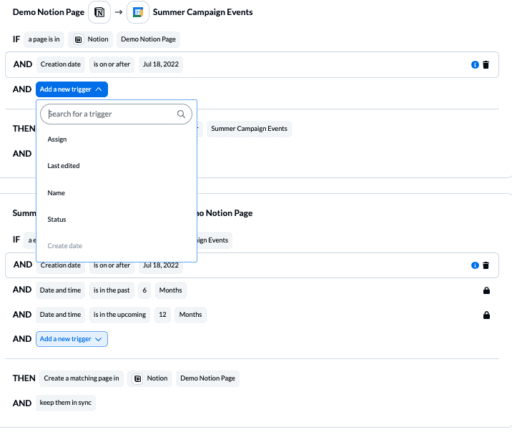Screen dimensions: 512x432
Task: Open the 'is in the upcoming' condition selector
Action: [x=119, y=315]
